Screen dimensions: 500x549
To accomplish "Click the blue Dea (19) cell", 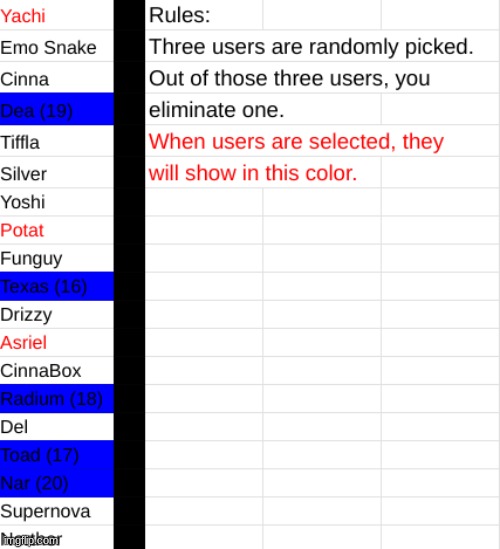I will pos(57,109).
